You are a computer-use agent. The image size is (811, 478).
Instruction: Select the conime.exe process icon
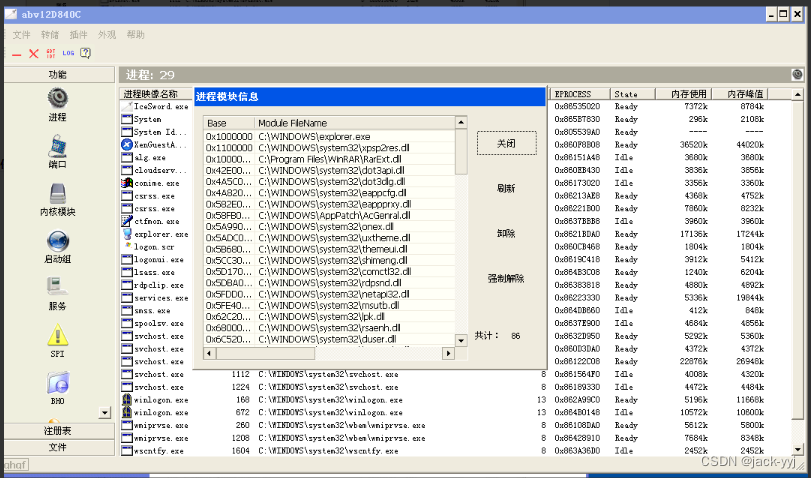click(x=127, y=183)
